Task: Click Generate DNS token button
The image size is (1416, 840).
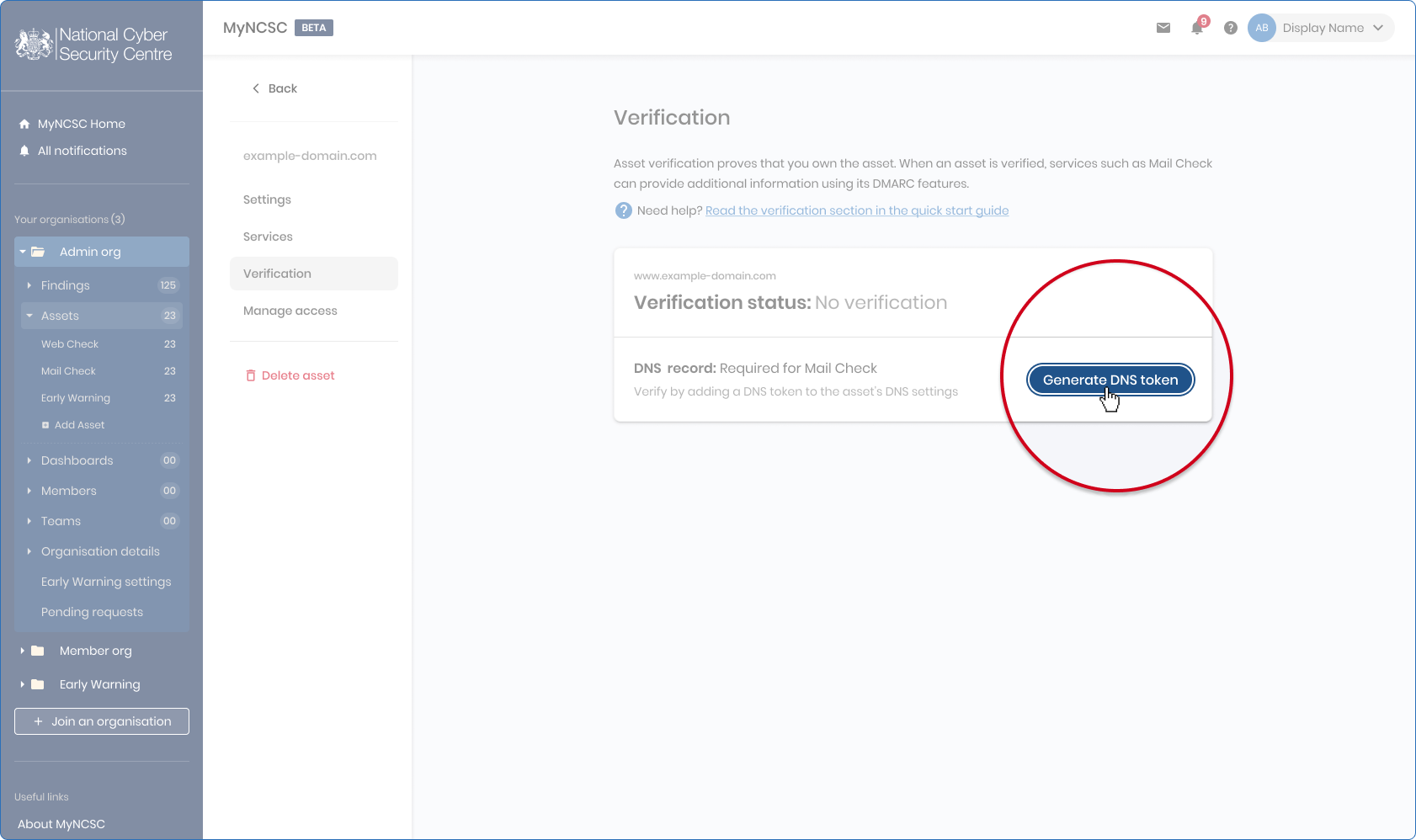Action: (1110, 380)
